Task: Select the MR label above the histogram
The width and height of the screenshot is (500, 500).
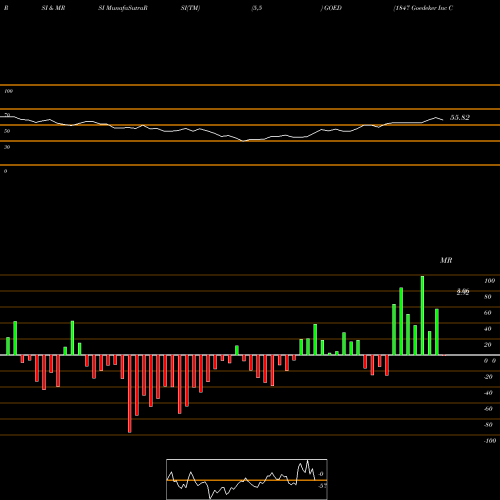Action: [x=446, y=261]
